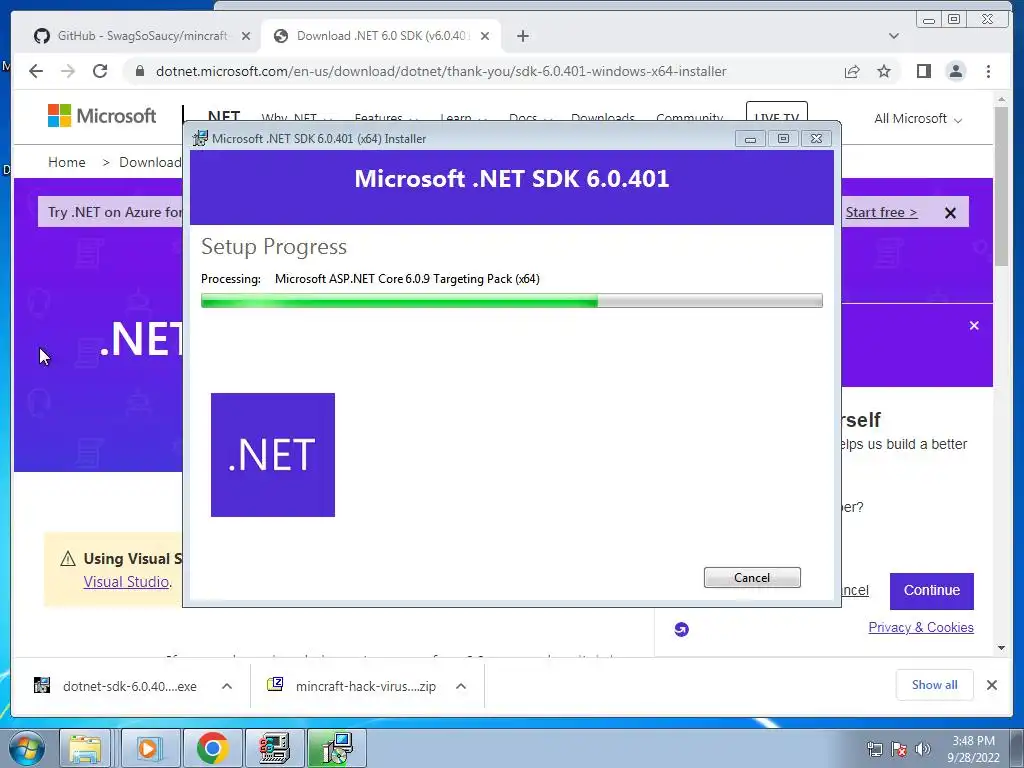1024x768 pixels.
Task: Click the Microsoft logo
Action: pos(102,116)
